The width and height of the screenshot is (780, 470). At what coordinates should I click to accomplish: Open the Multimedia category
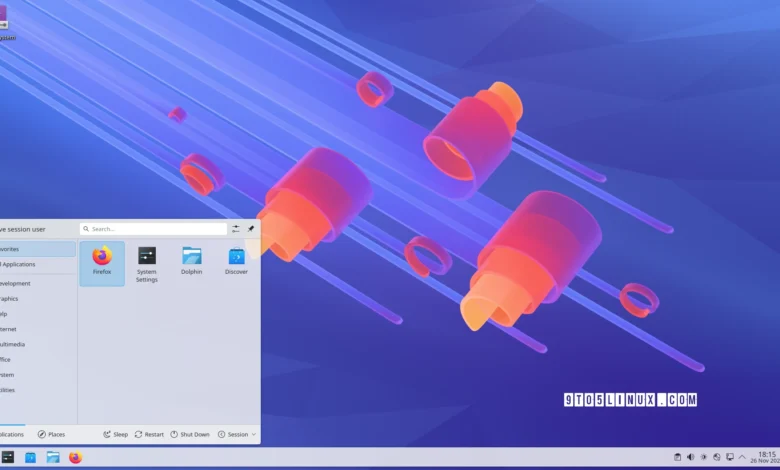38,344
